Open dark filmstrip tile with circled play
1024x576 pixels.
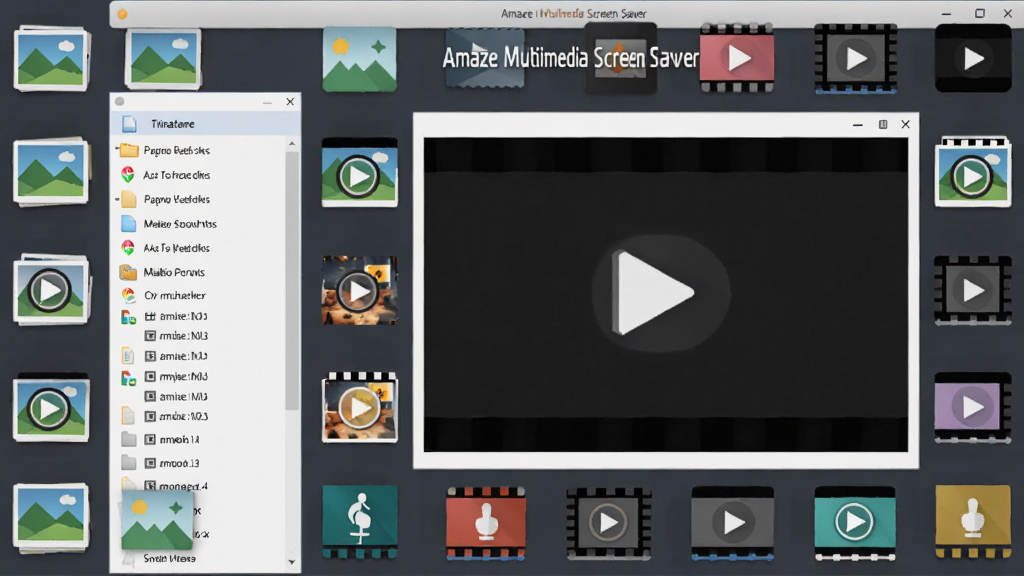point(609,523)
